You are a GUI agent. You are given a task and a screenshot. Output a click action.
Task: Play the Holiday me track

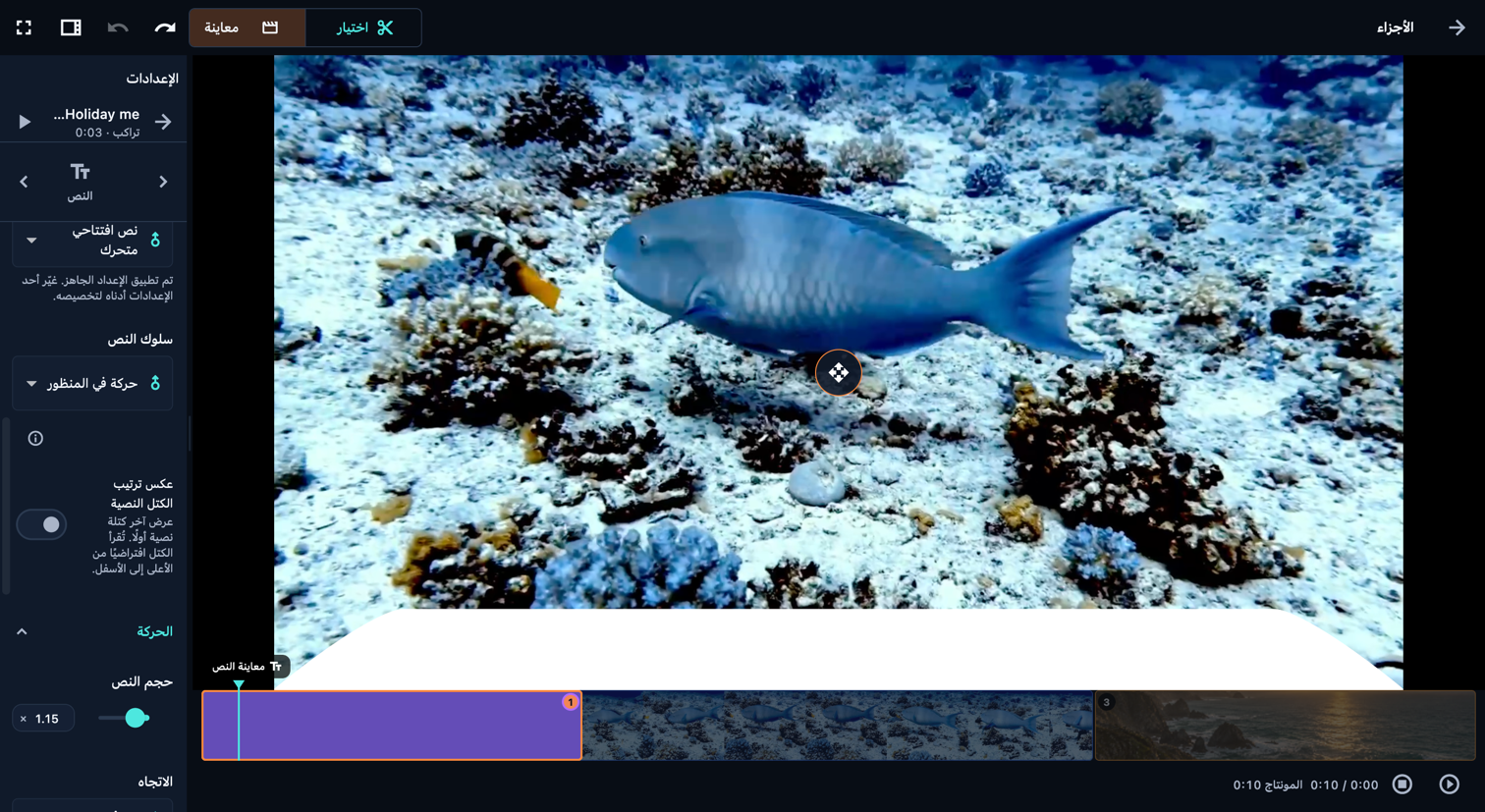(x=25, y=122)
